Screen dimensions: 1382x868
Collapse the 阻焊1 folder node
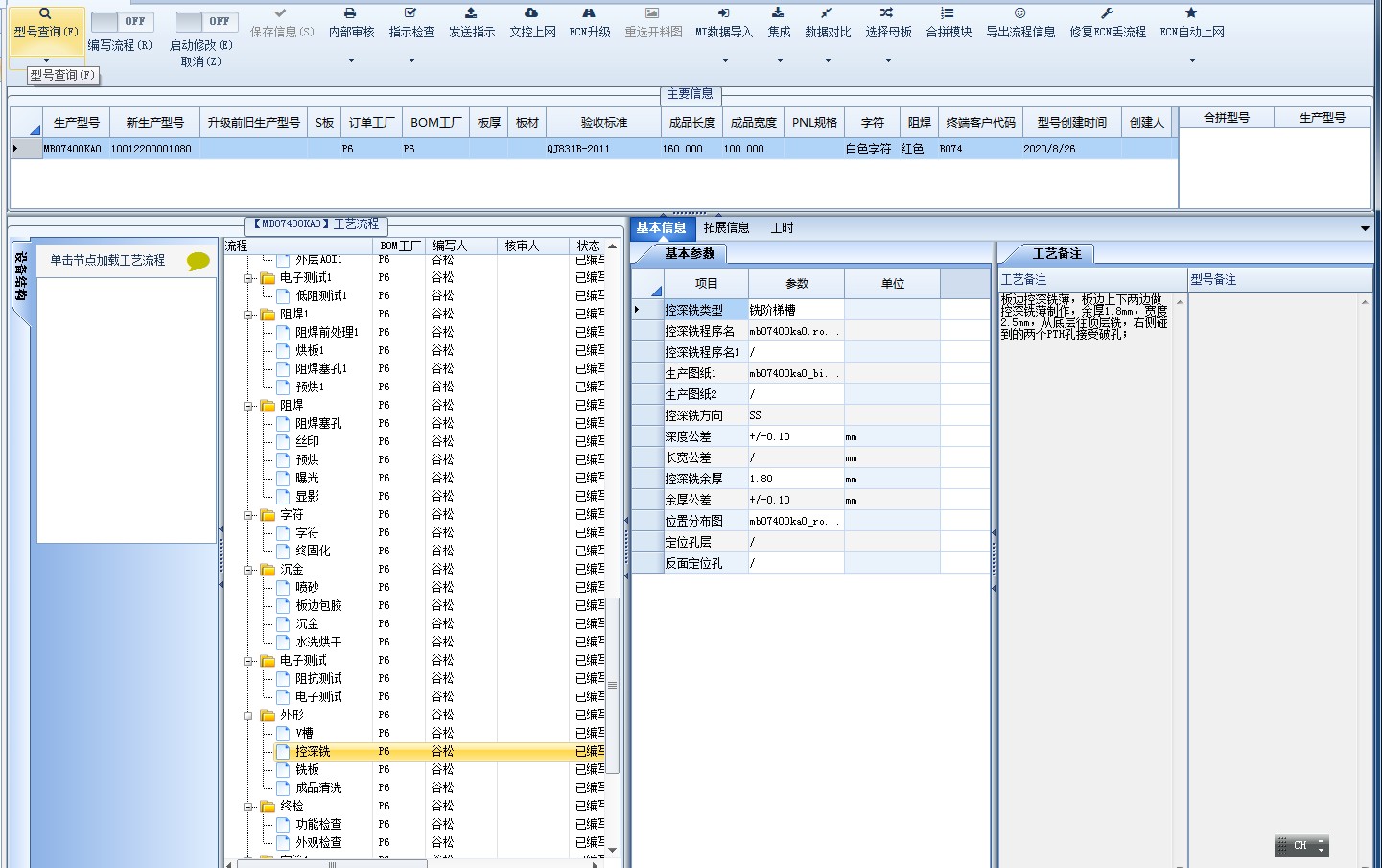(249, 315)
